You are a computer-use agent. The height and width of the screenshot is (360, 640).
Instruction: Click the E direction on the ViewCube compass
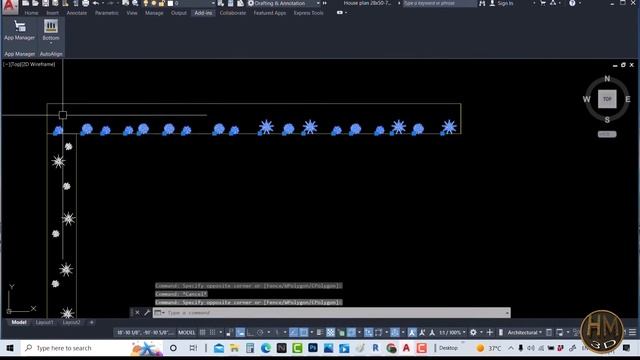628,99
